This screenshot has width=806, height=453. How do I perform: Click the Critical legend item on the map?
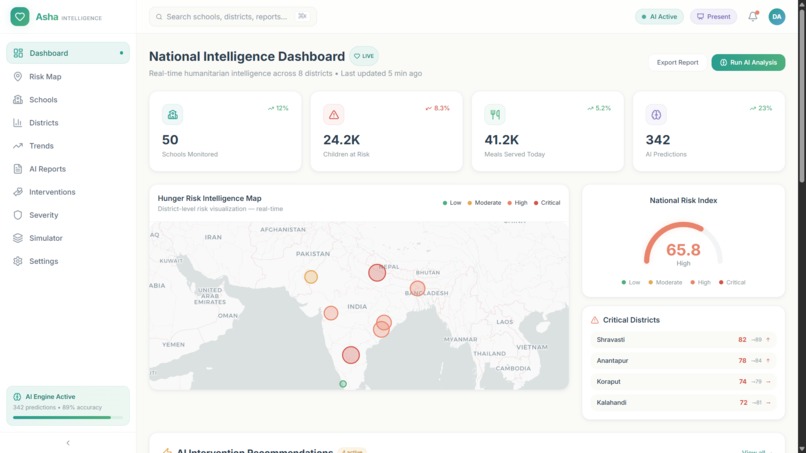tap(547, 203)
